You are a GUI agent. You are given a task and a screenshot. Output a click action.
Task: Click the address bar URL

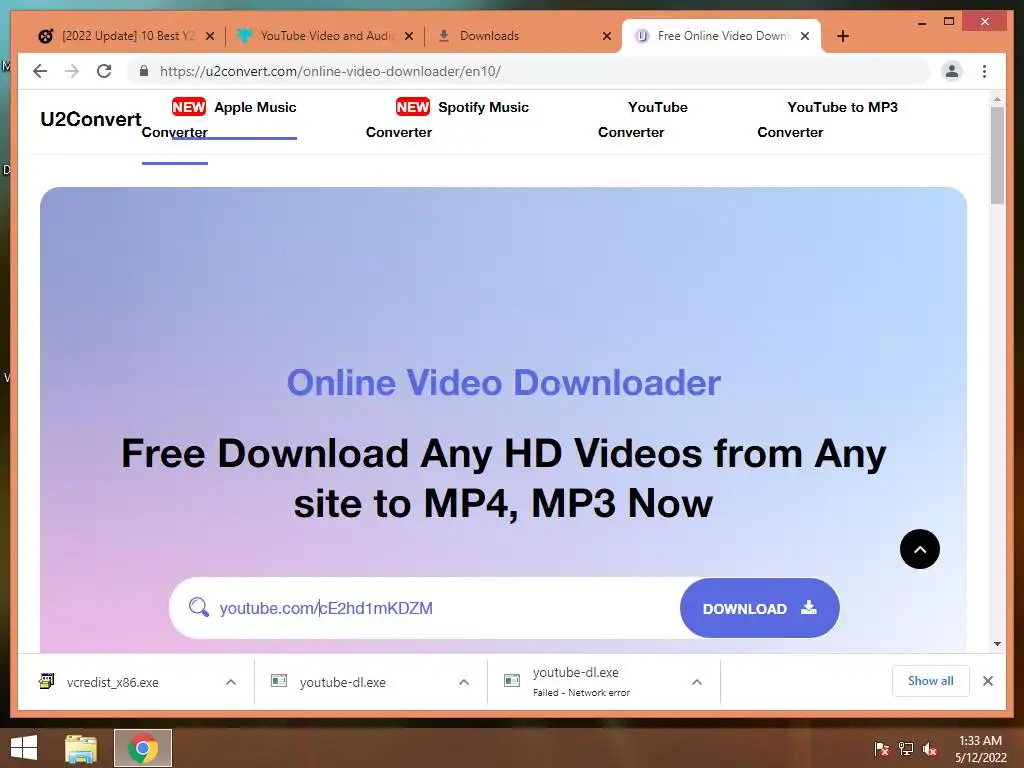coord(330,71)
